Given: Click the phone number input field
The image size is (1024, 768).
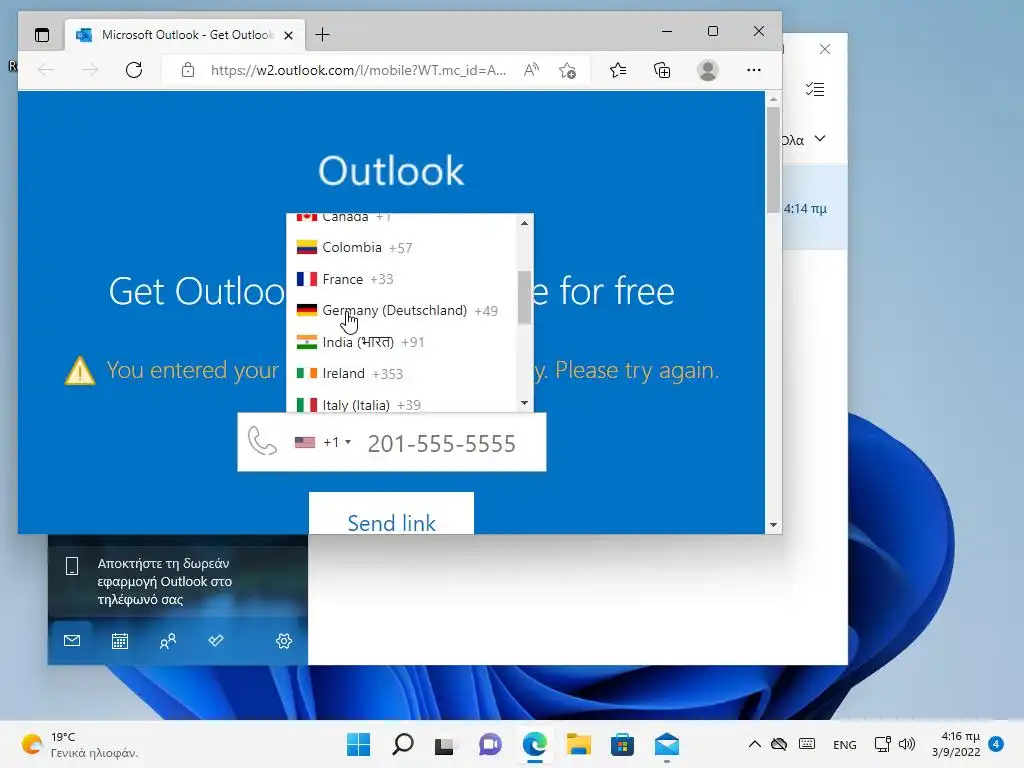Looking at the screenshot, I should 453,443.
